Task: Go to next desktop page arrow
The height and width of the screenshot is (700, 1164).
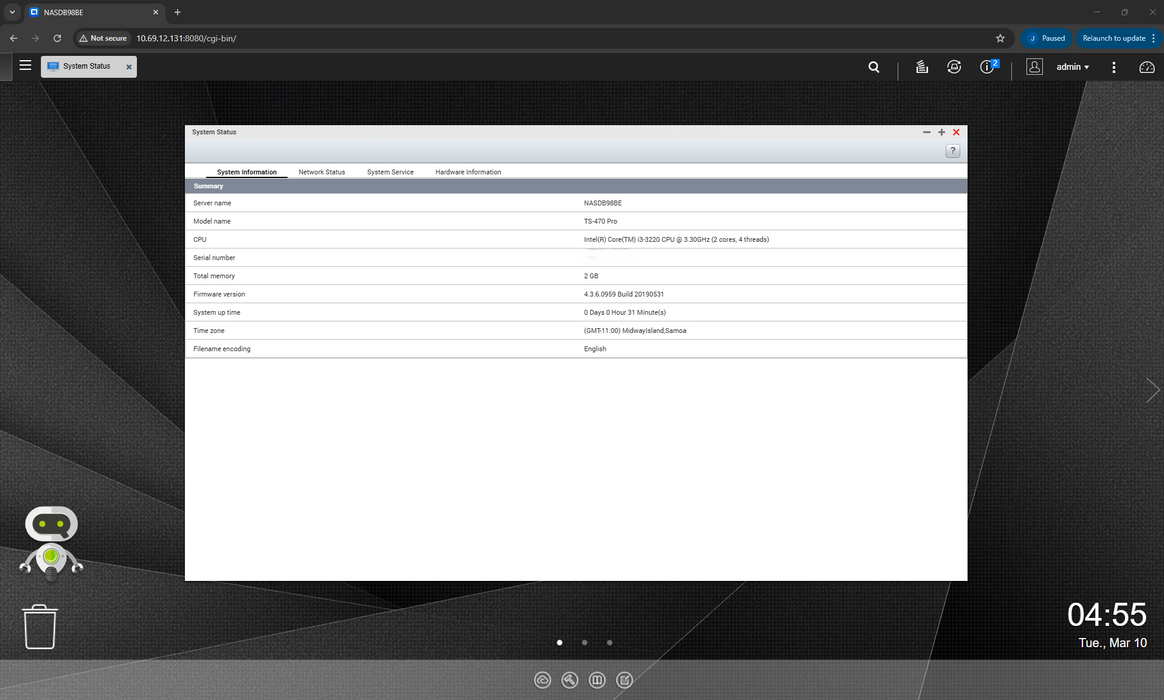Action: click(1152, 390)
